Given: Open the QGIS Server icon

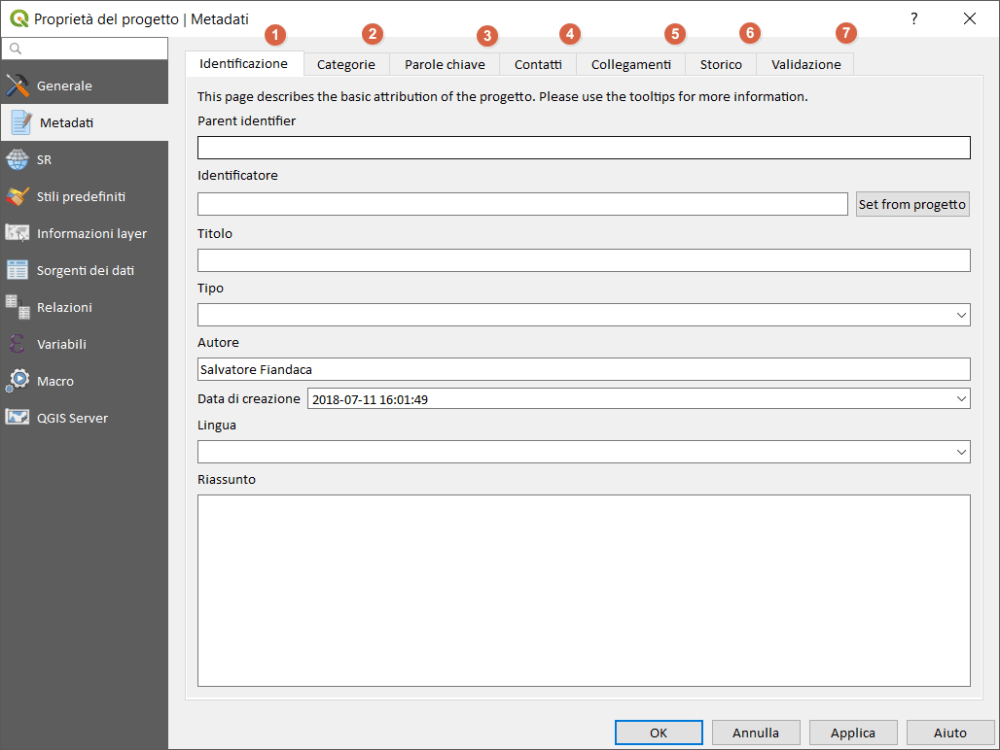Looking at the screenshot, I should point(18,418).
